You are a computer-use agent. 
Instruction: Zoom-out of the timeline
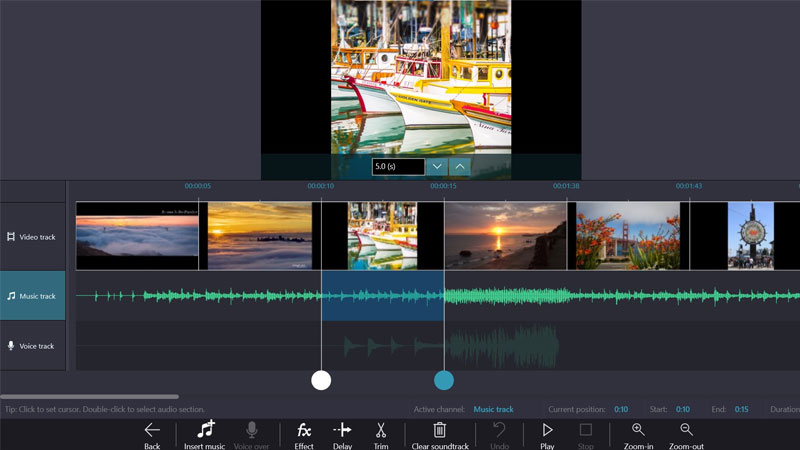pyautogui.click(x=686, y=430)
